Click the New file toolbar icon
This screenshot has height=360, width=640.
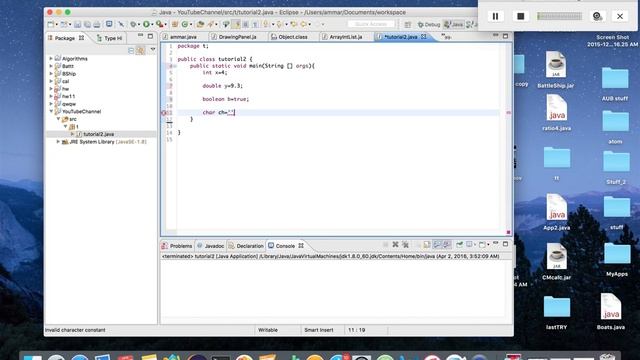pos(51,24)
